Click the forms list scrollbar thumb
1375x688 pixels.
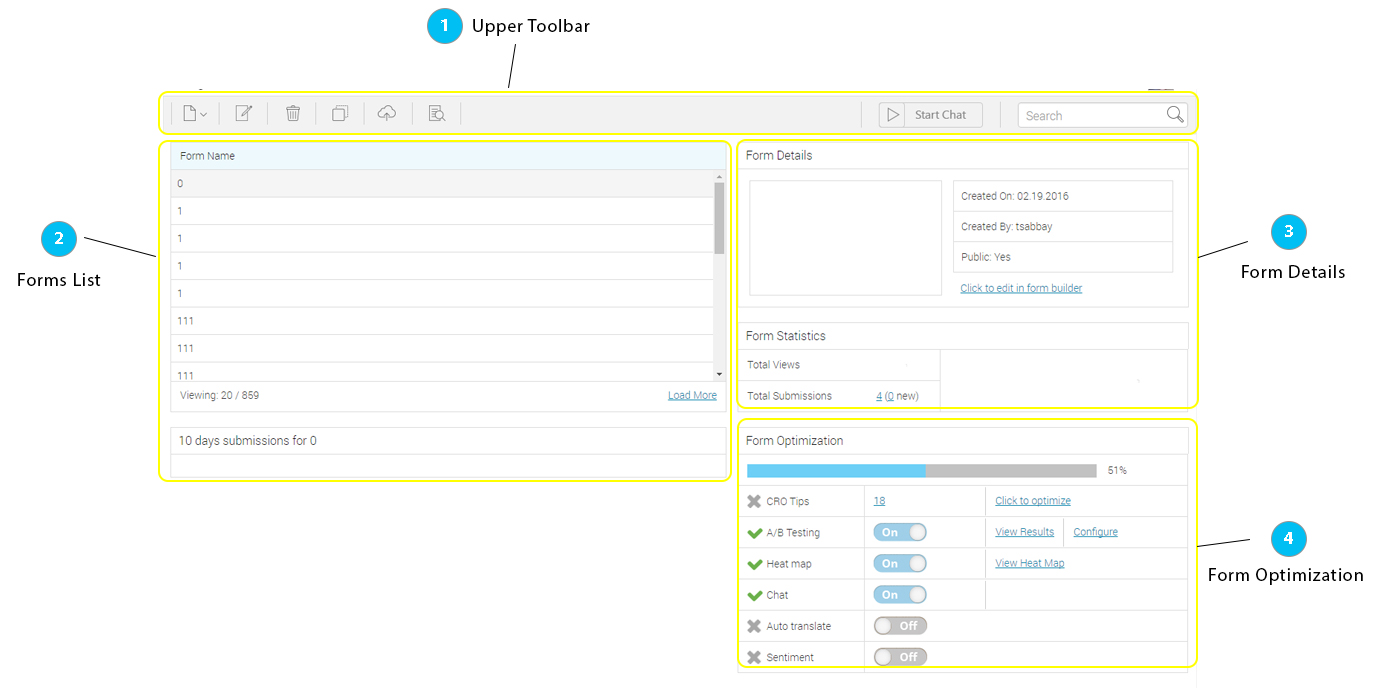click(719, 218)
